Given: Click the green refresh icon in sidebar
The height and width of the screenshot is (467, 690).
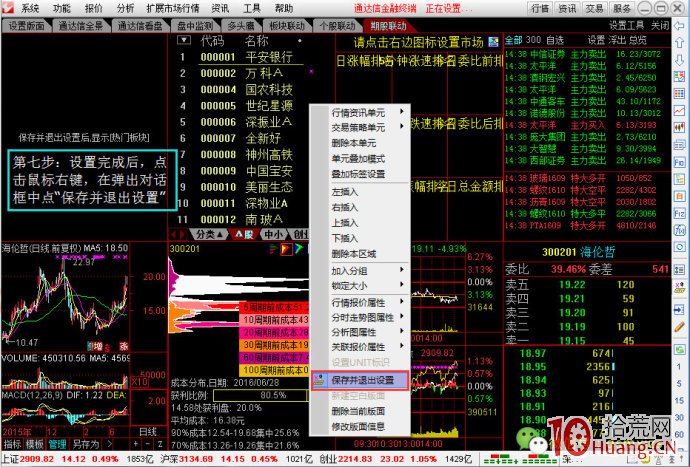Looking at the screenshot, I should click(x=679, y=349).
